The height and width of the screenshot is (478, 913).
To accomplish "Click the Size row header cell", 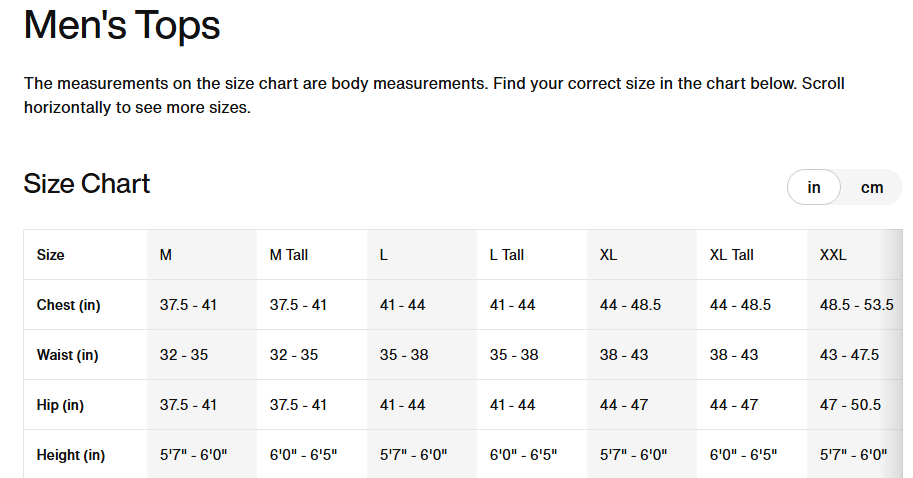I will click(x=51, y=255).
